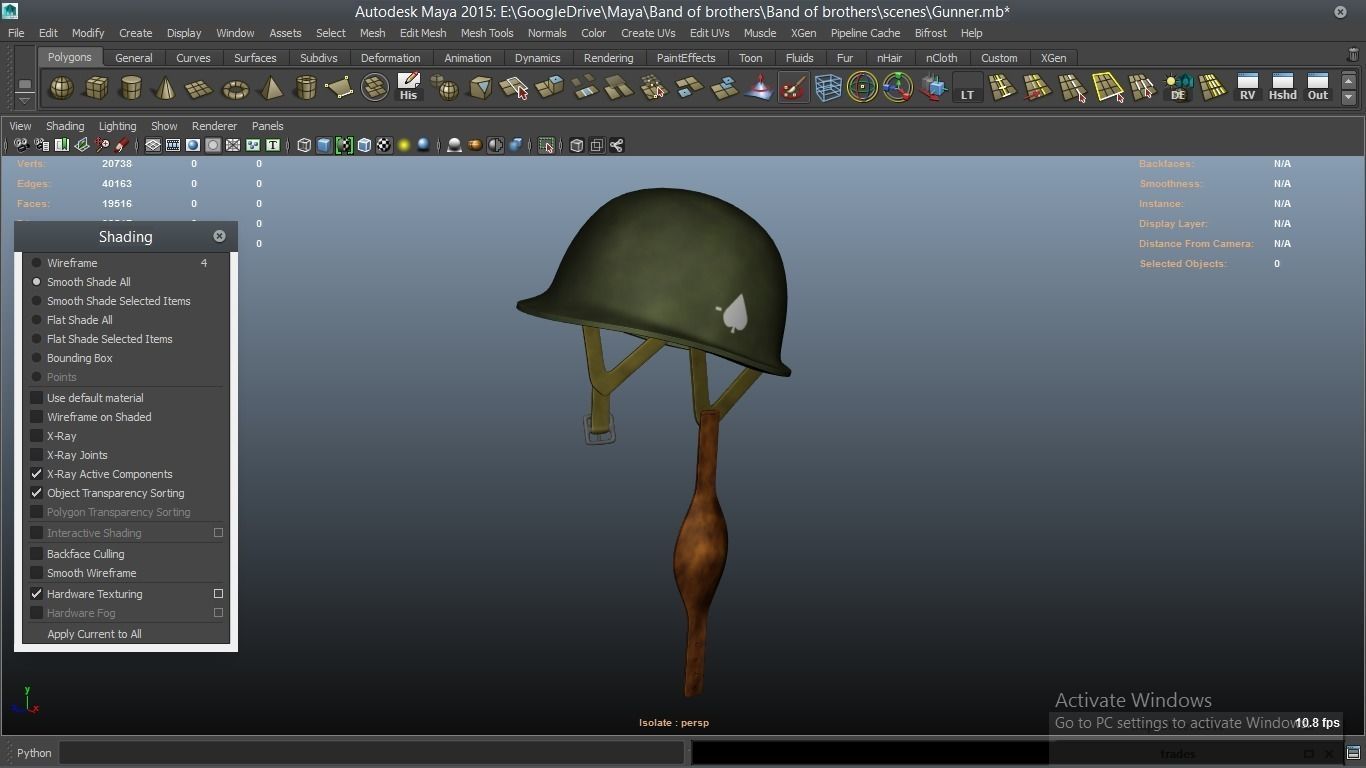Open Hardware Texturing option box

click(x=218, y=594)
